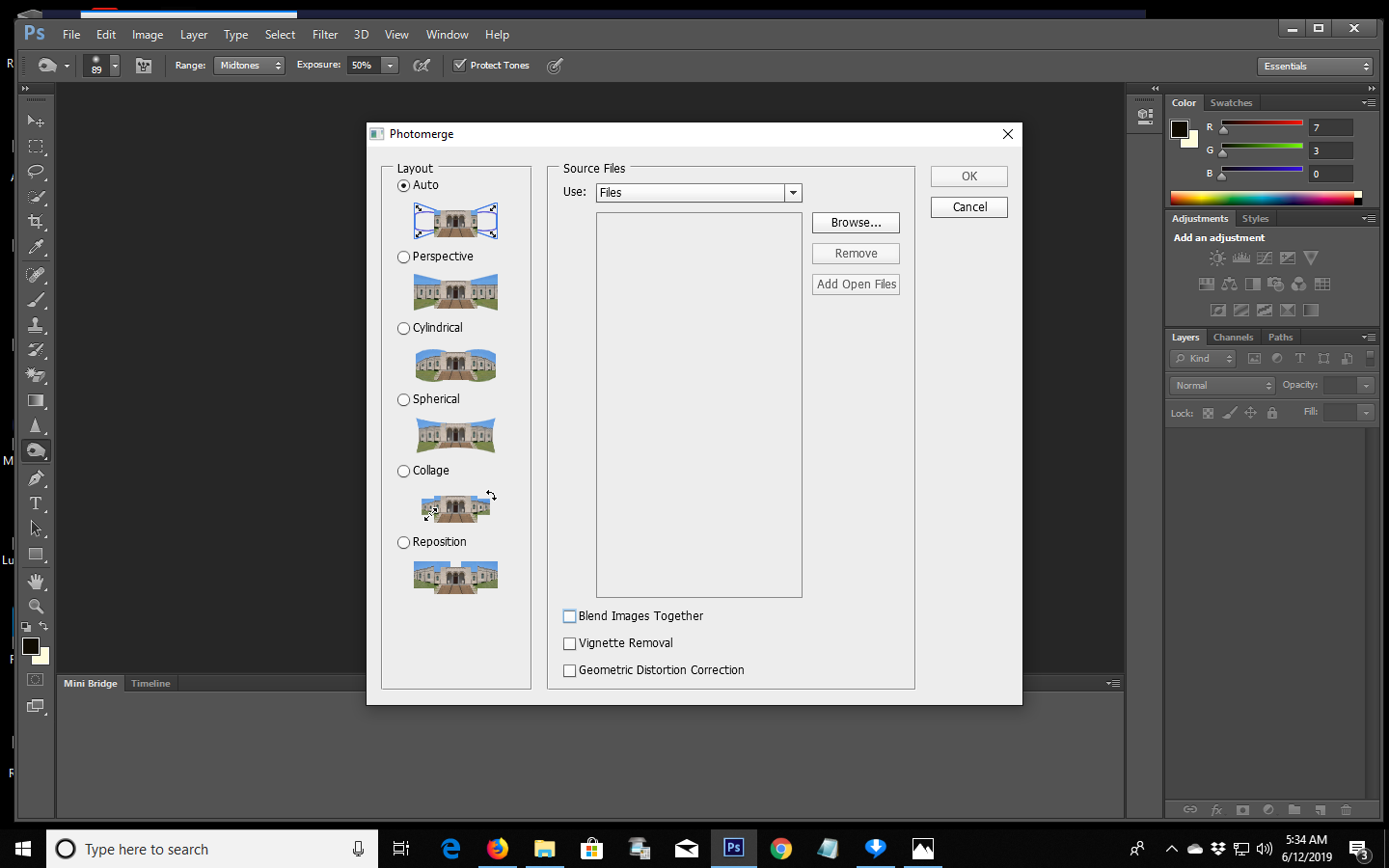Image resolution: width=1389 pixels, height=868 pixels.
Task: Open the Use source files dropdown
Action: tap(793, 192)
